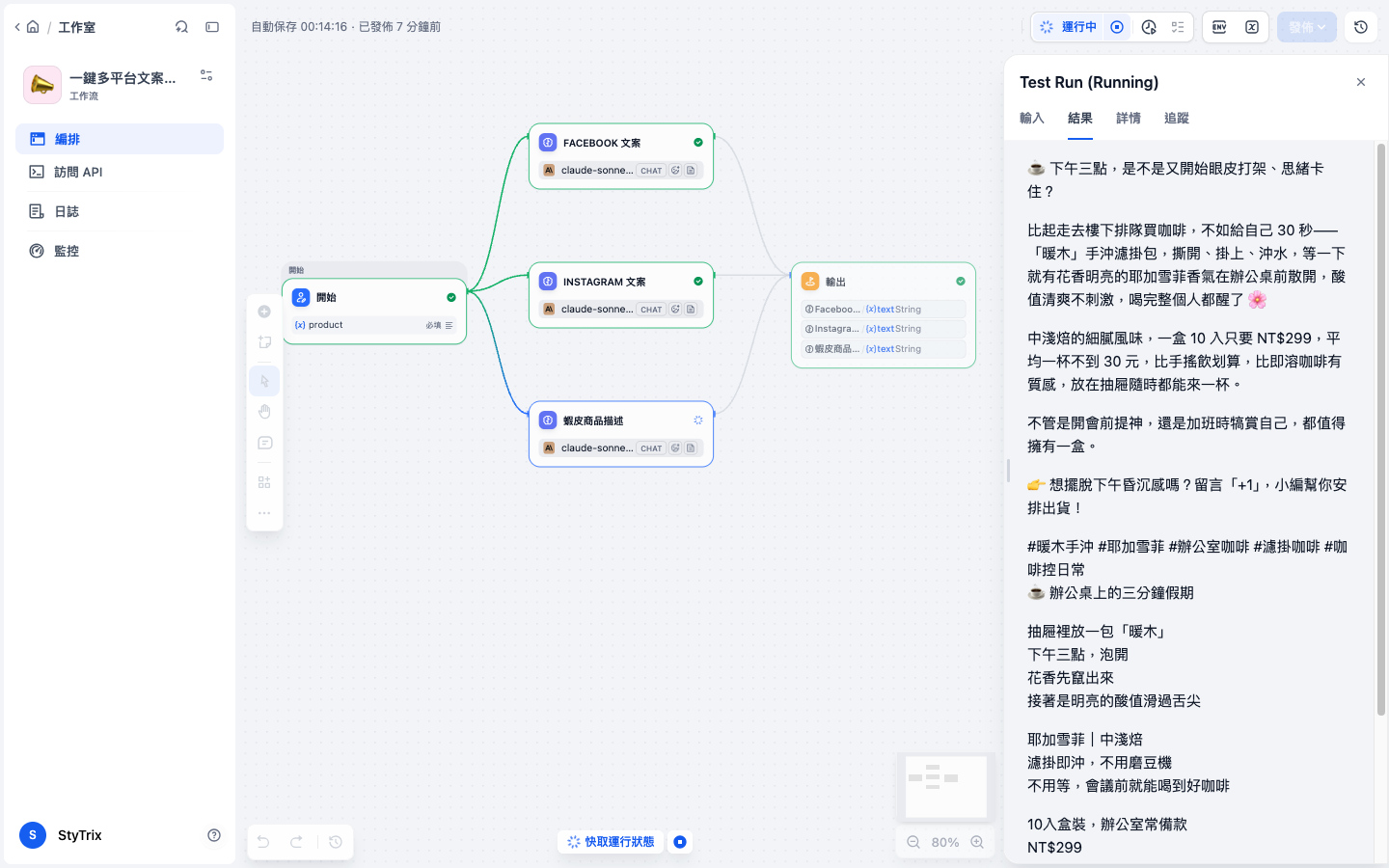Select the add note tool

point(264,342)
